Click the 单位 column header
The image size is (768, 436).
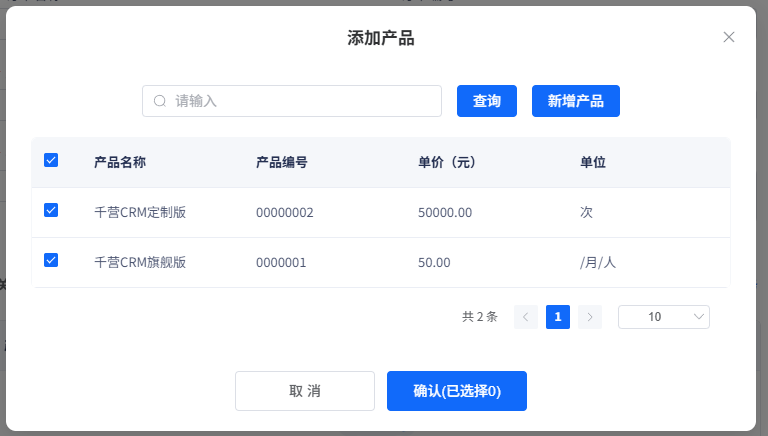[x=593, y=162]
